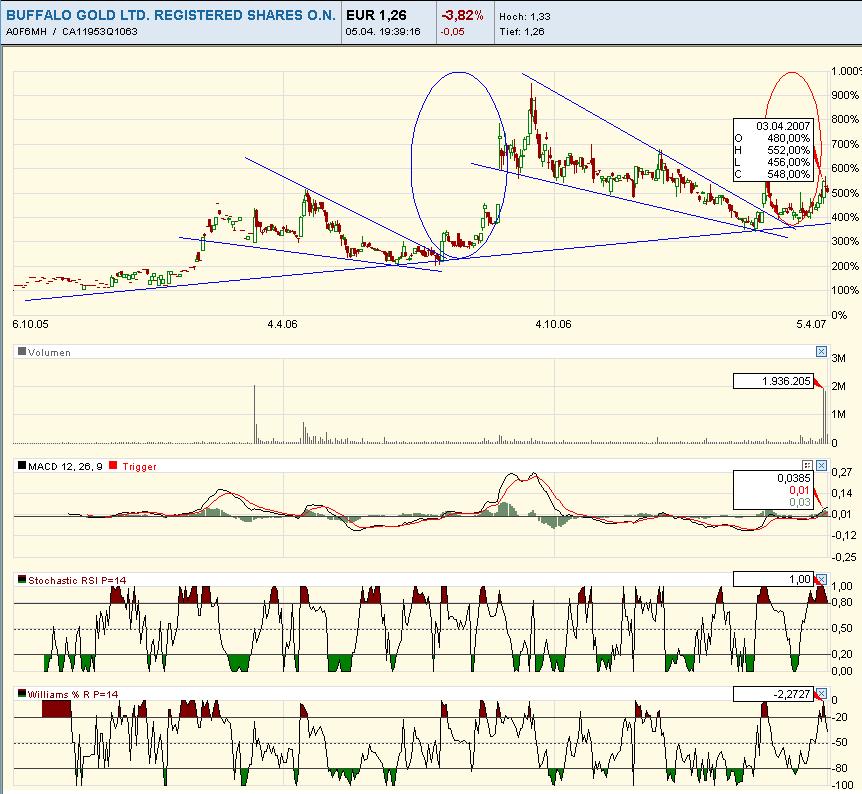Image resolution: width=862 pixels, height=794 pixels.
Task: Click the 03.04.2007 OHLC tooltip box
Action: tap(773, 150)
